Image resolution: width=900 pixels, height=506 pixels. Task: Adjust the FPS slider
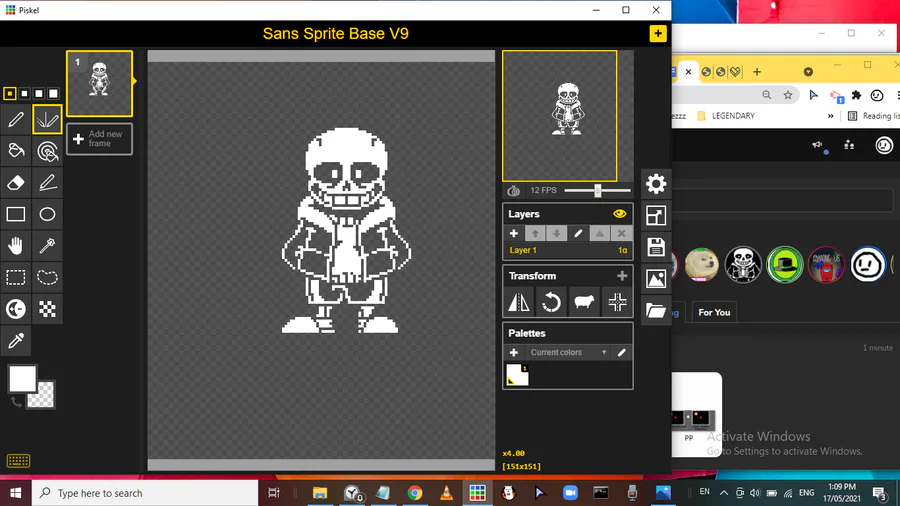point(597,190)
